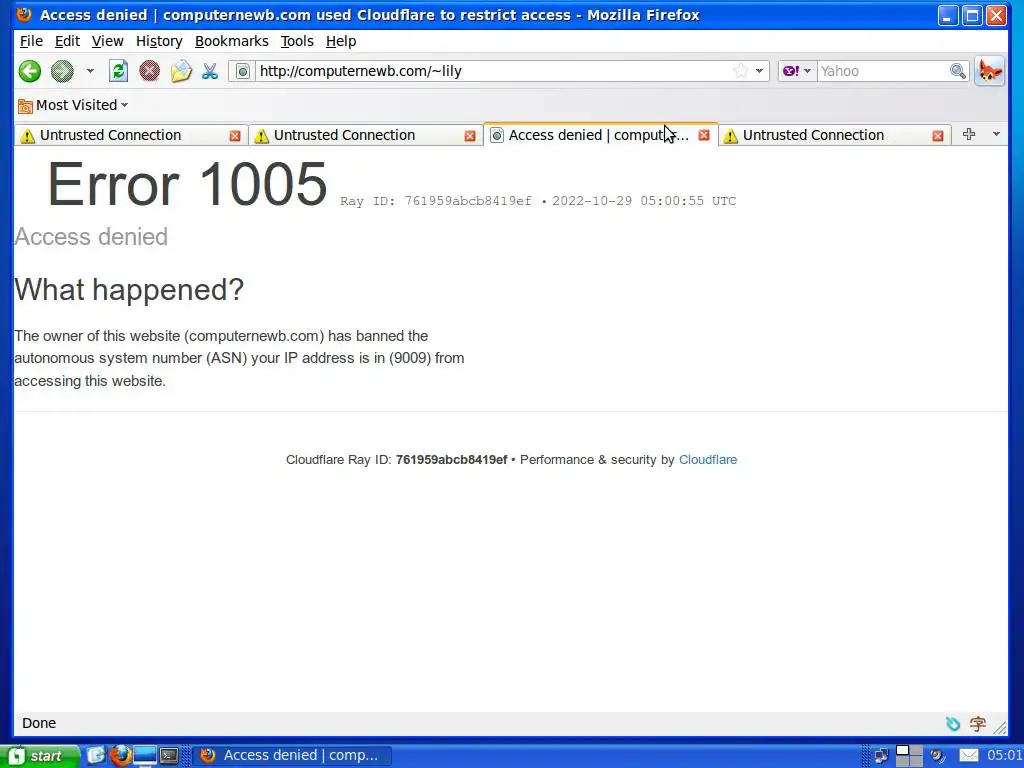This screenshot has width=1024, height=768.
Task: Close the first Untrusted Connection tab
Action: point(234,136)
